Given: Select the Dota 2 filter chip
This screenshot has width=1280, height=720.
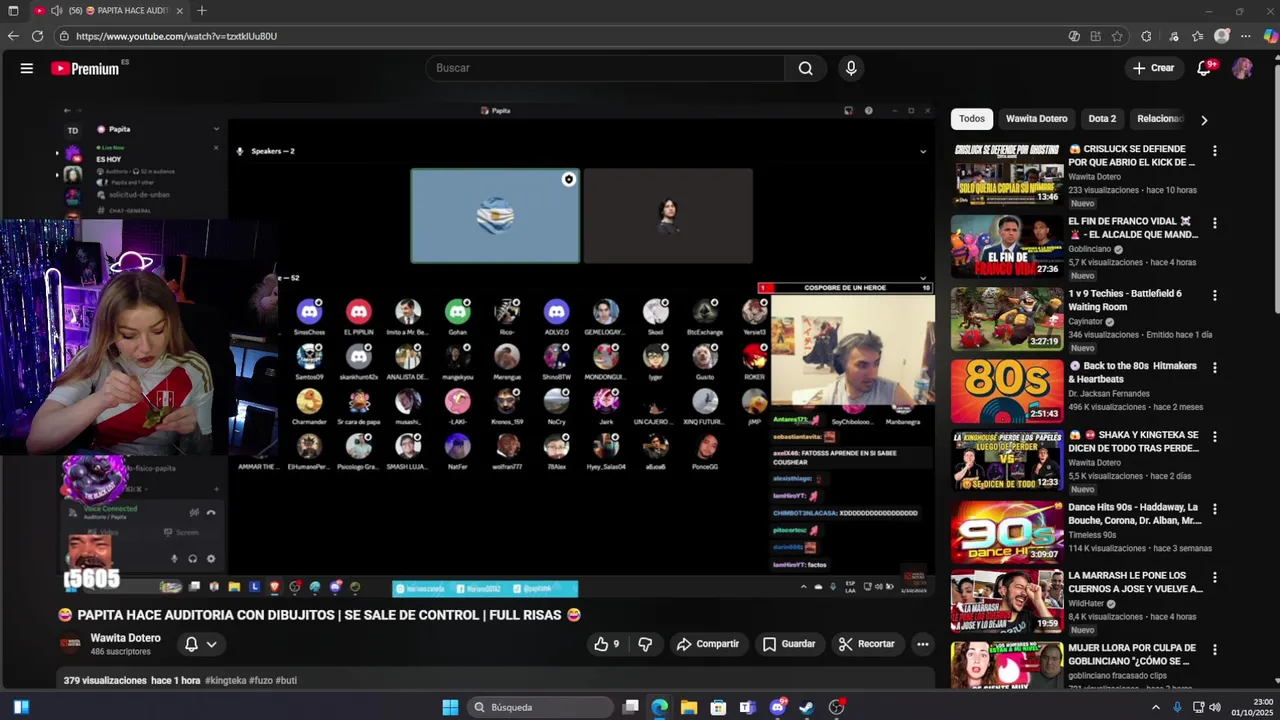Looking at the screenshot, I should point(1102,119).
